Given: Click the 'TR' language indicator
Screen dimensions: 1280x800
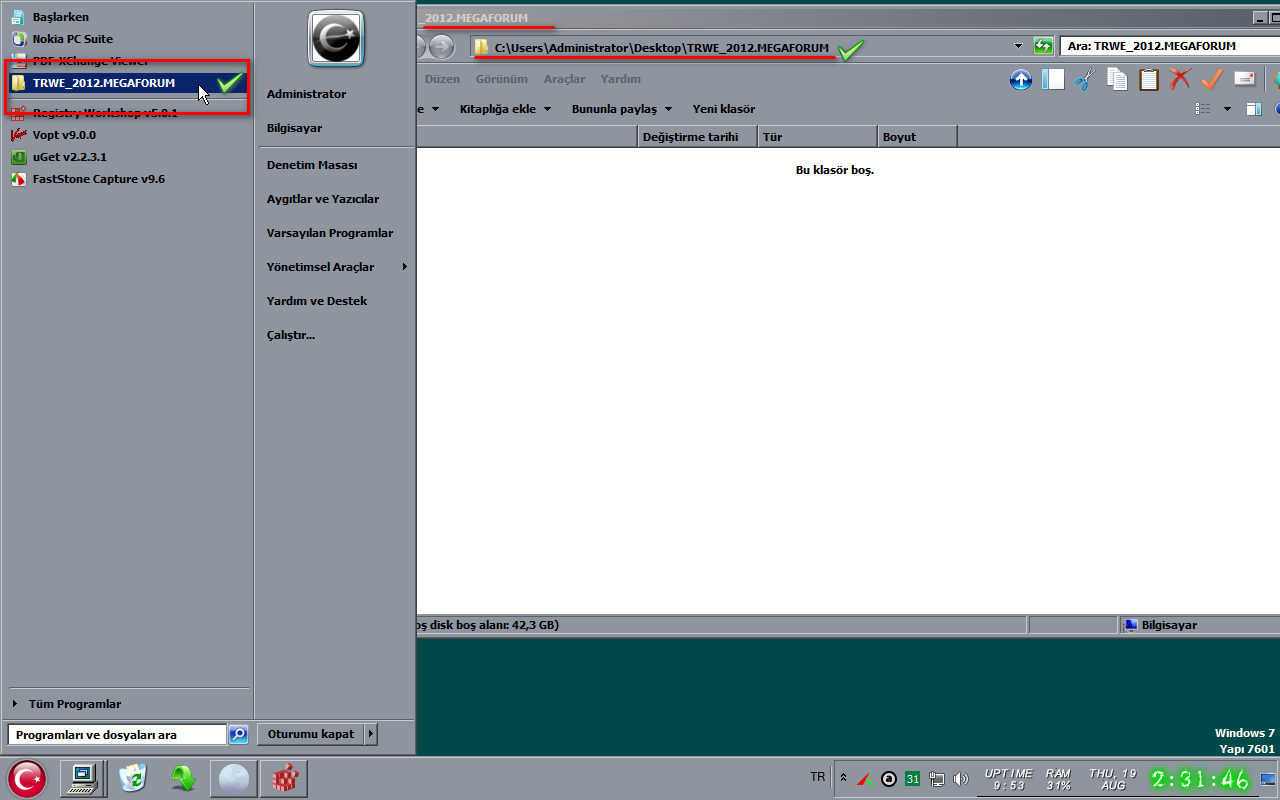Looking at the screenshot, I should tap(818, 777).
